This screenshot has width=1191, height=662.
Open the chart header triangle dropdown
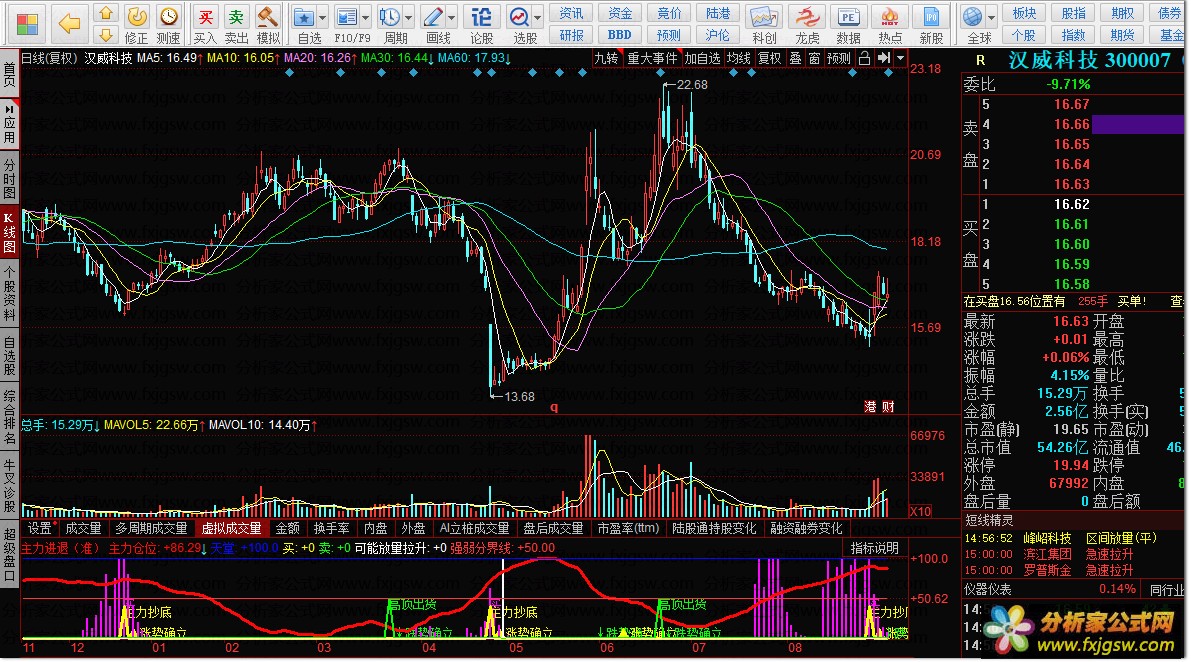coord(901,58)
